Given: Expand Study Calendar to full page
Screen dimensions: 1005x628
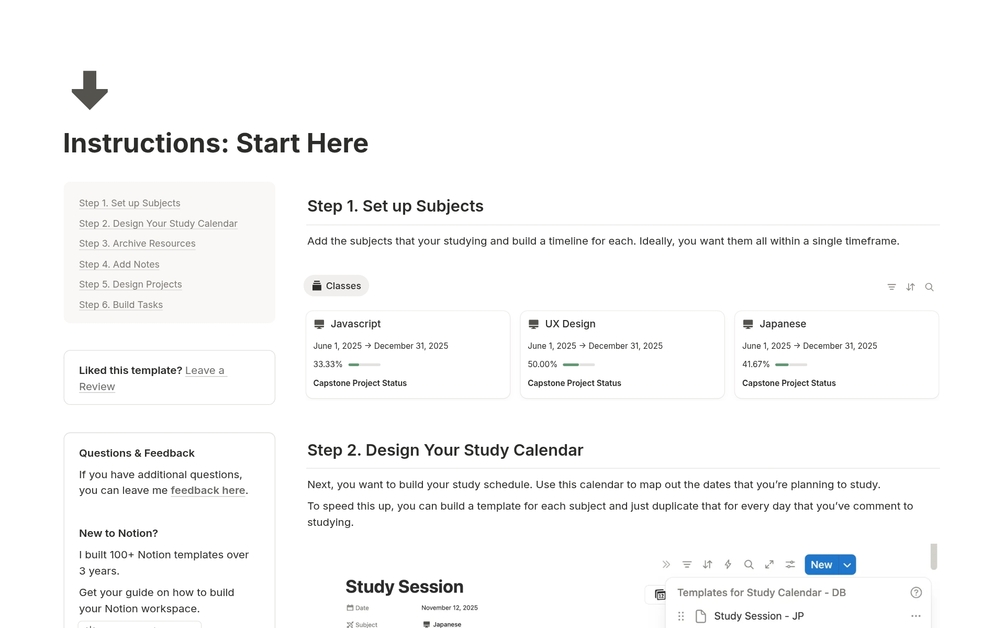Looking at the screenshot, I should pos(769,565).
